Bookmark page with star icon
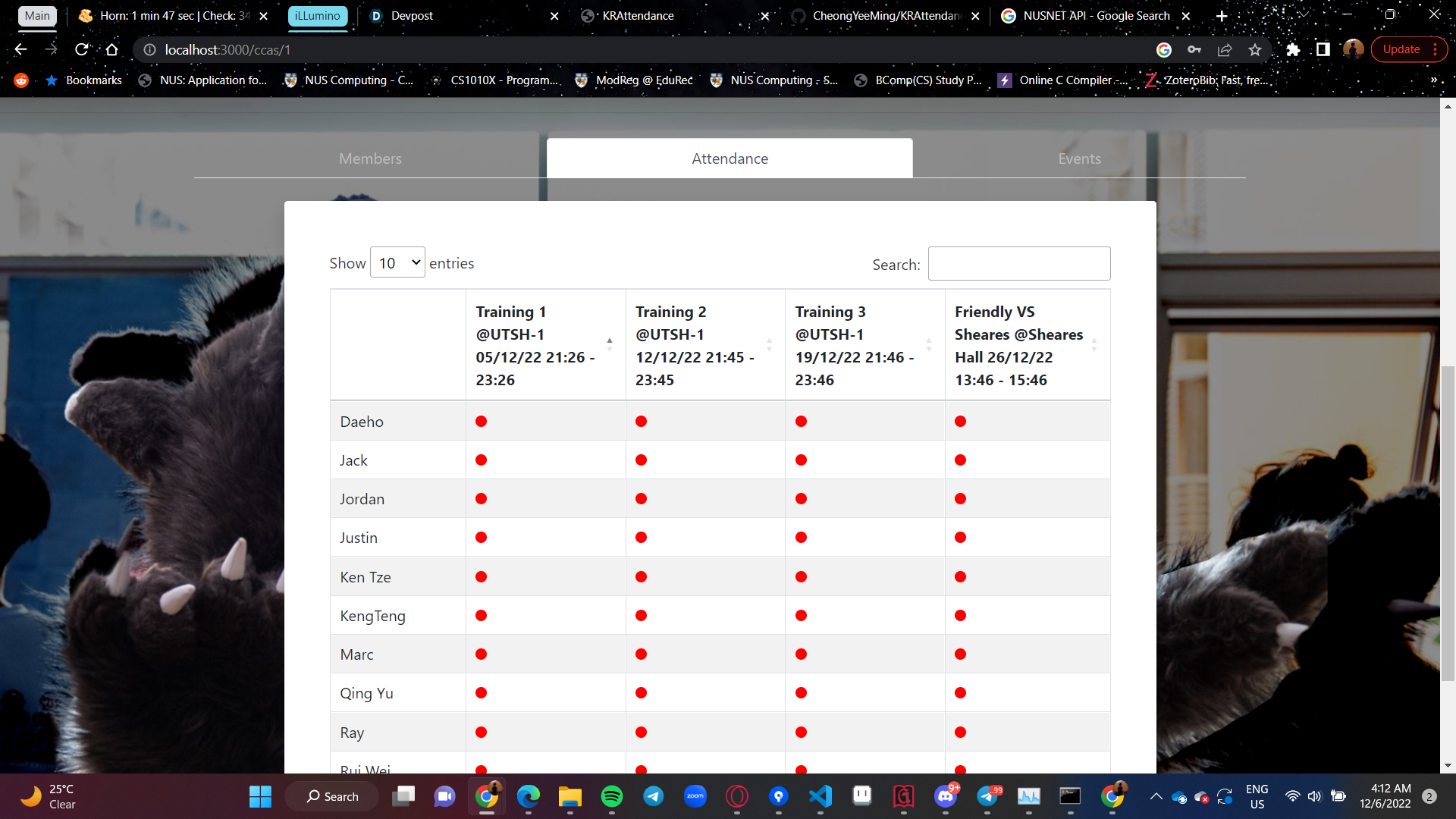The width and height of the screenshot is (1456, 819). (1255, 49)
